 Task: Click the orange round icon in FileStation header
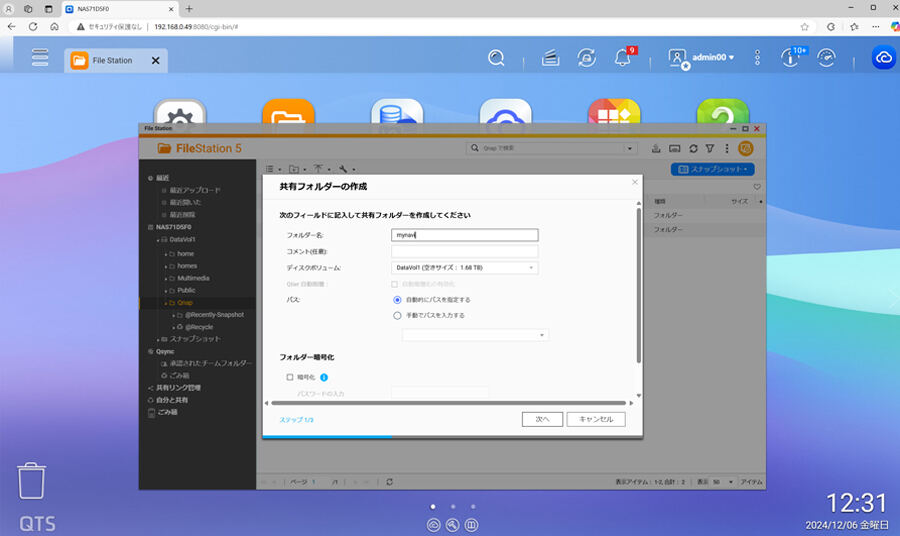coord(746,149)
